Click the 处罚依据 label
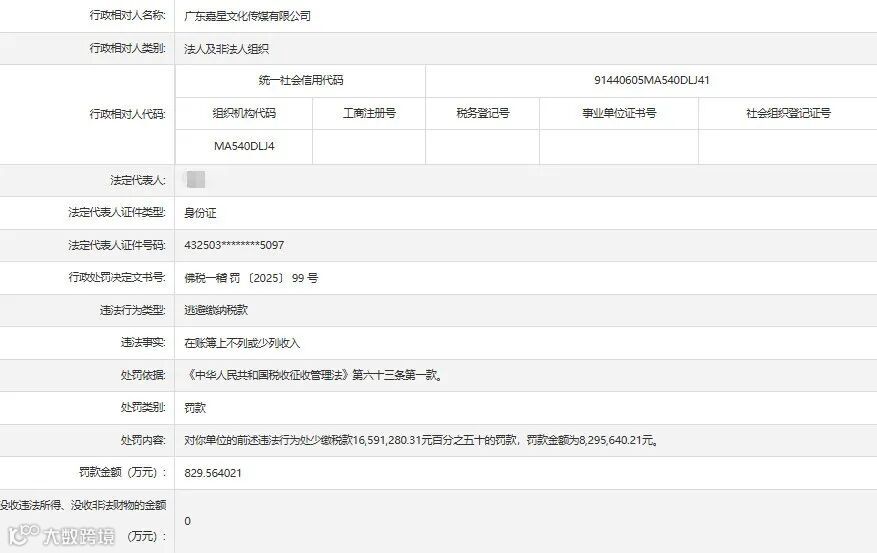Screen dimensions: 877x553 (x=143, y=375)
